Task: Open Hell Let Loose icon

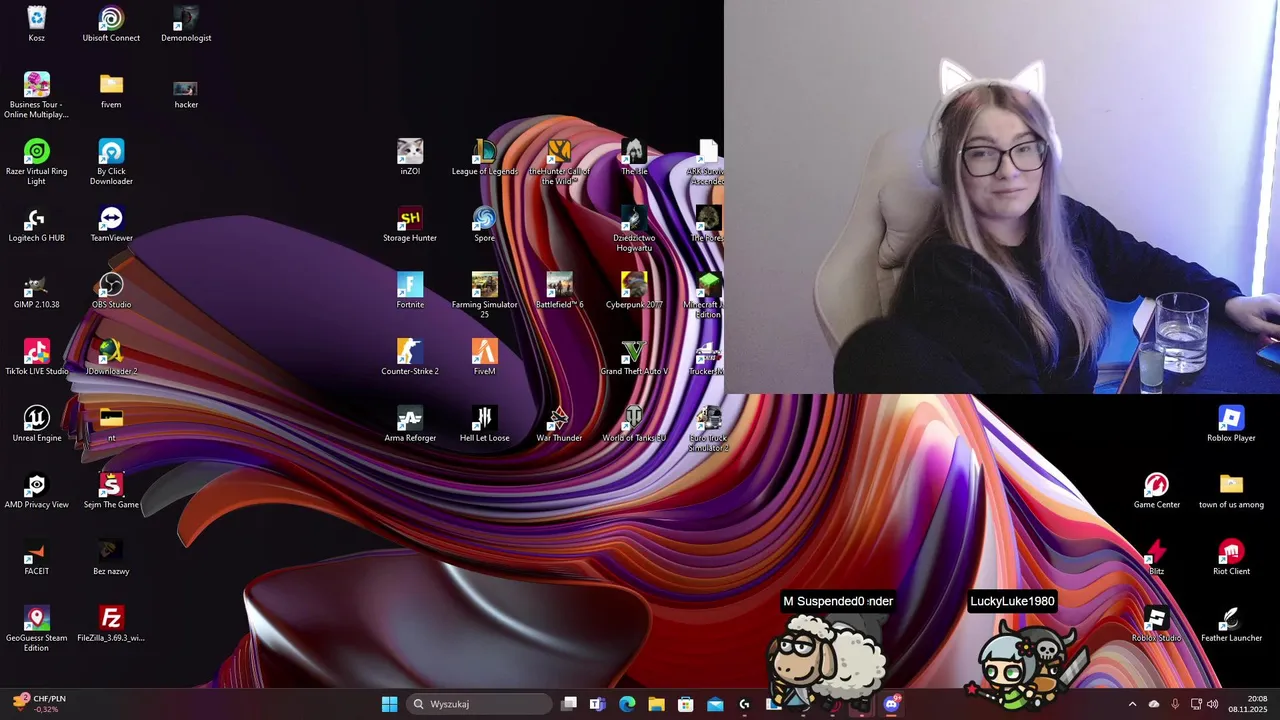Action: pyautogui.click(x=484, y=424)
